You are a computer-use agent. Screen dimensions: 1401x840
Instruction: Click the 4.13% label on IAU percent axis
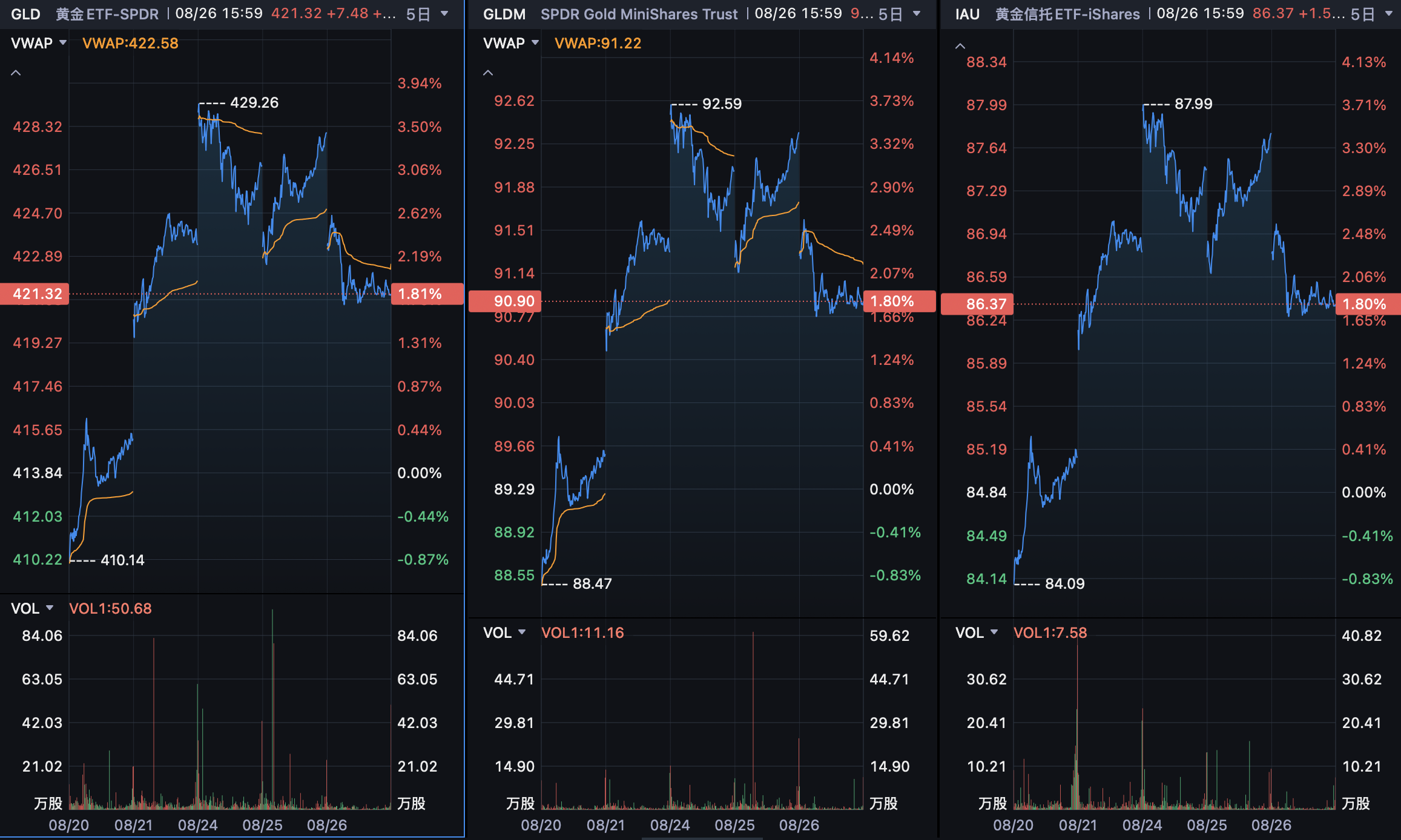[1364, 62]
